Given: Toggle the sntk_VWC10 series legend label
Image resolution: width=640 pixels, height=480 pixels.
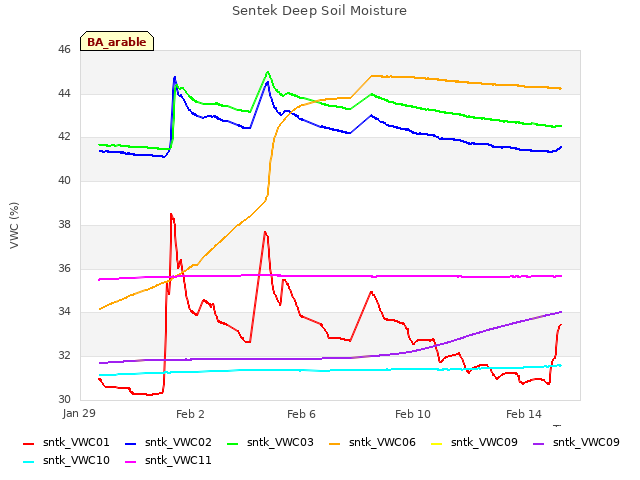Looking at the screenshot, I should (x=76, y=460).
